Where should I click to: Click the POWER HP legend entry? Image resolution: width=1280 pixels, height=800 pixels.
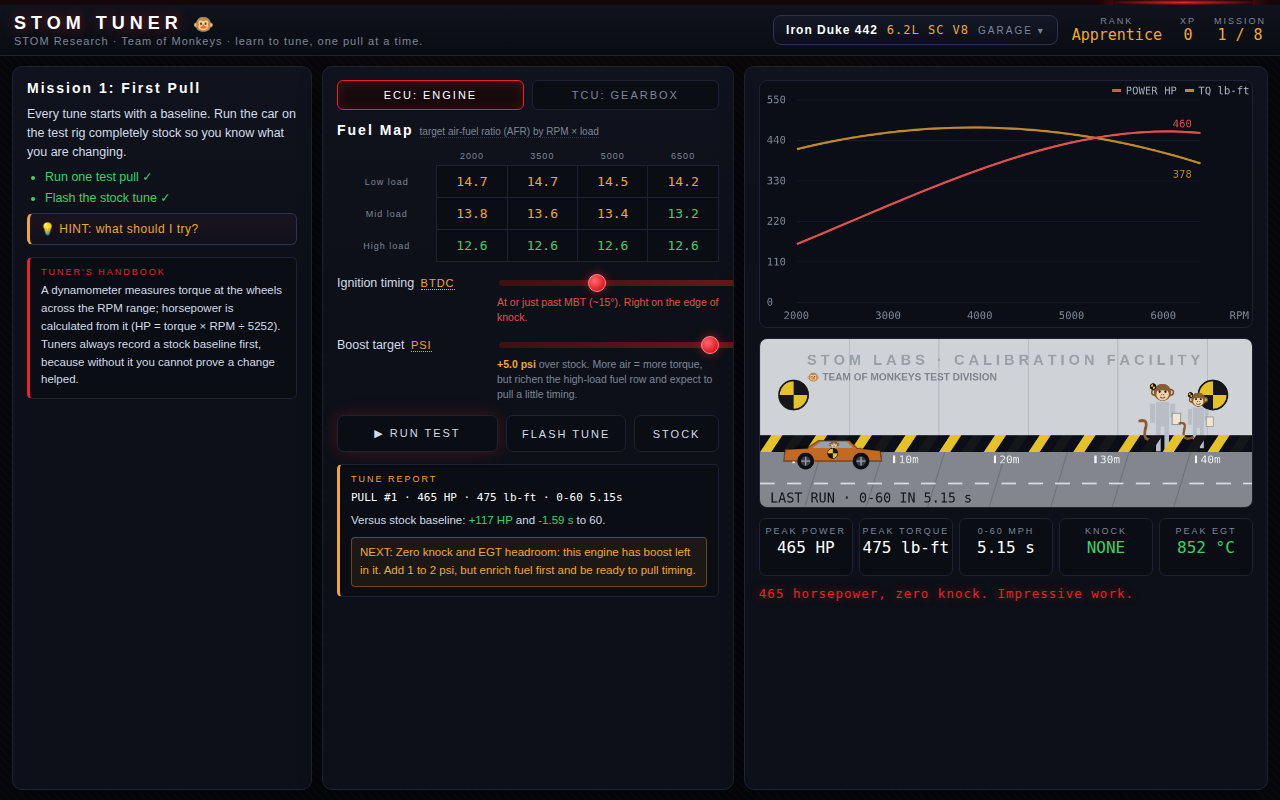[1144, 91]
